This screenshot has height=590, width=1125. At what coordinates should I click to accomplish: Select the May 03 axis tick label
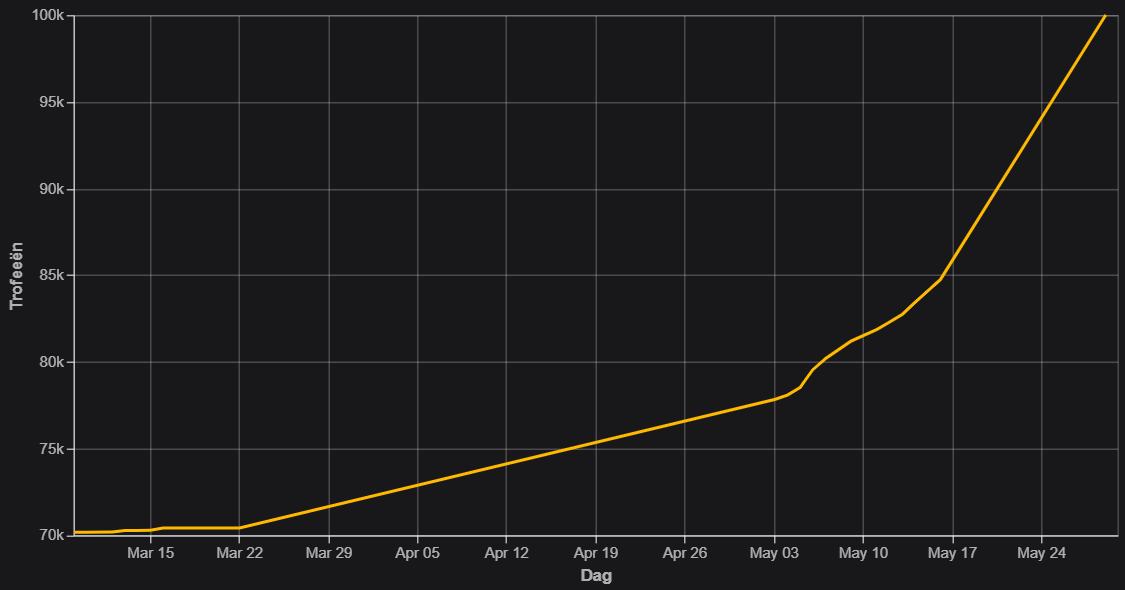tap(774, 553)
